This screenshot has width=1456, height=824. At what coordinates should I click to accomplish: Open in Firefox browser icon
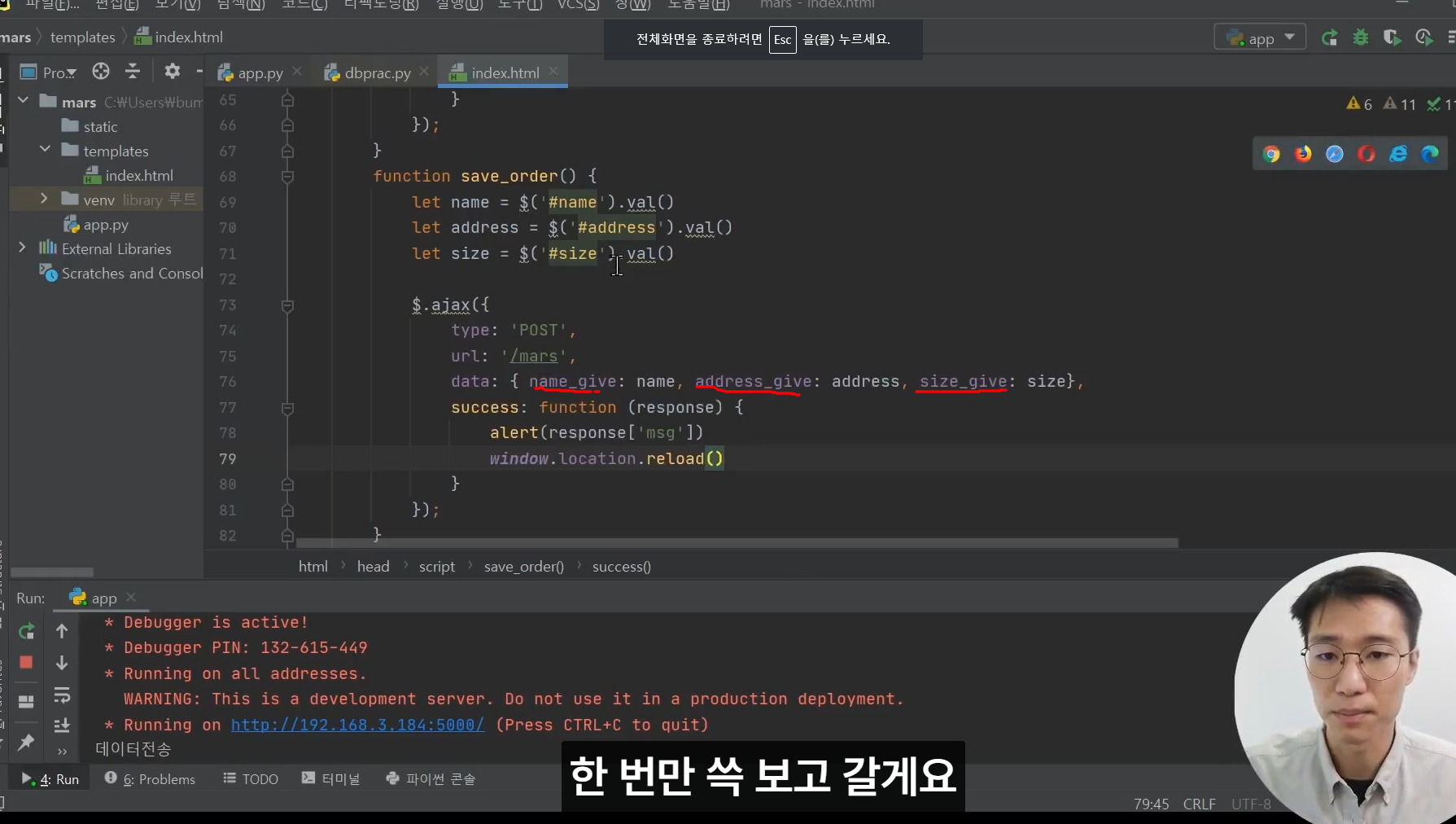pos(1303,154)
